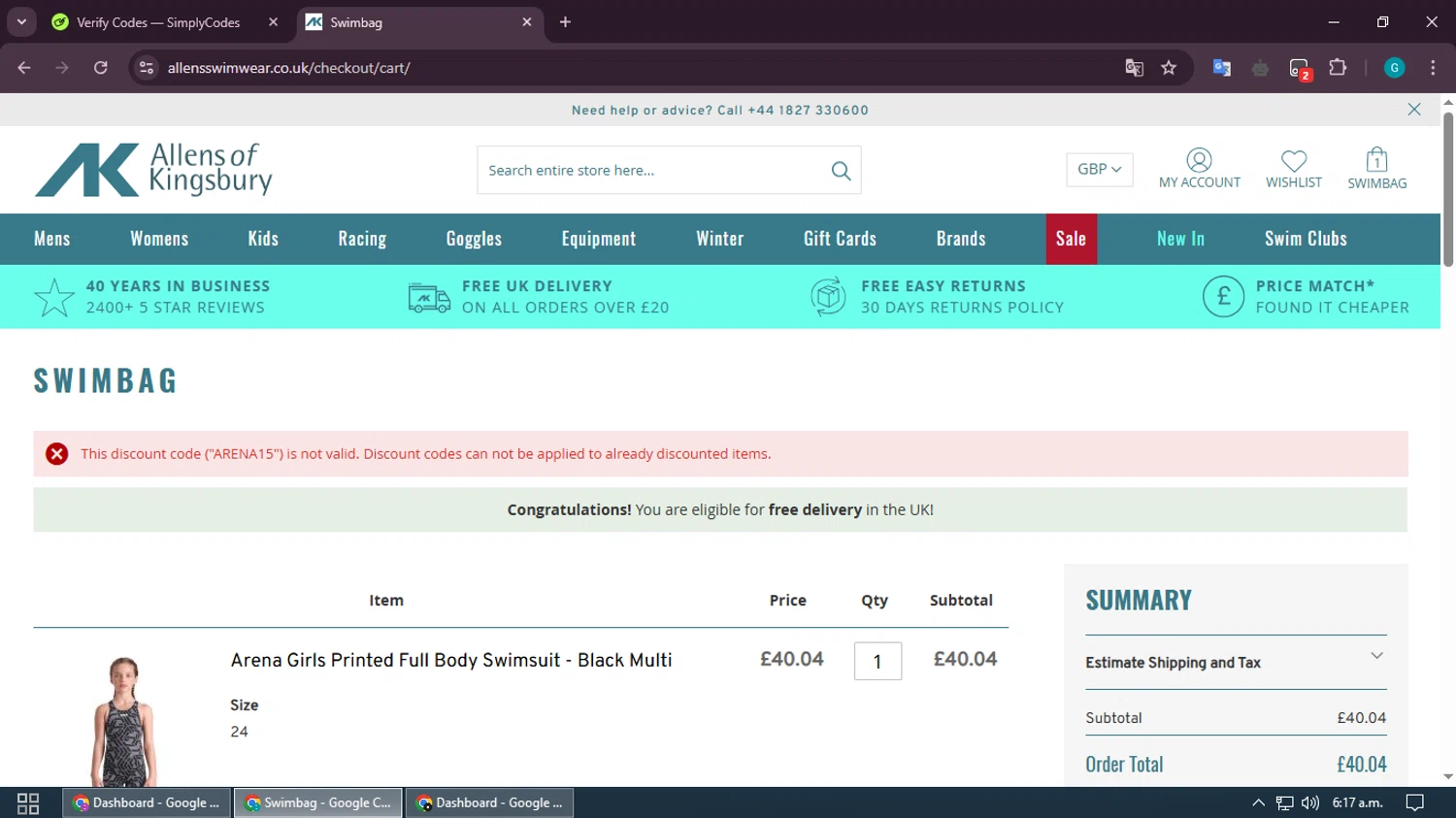Bookmark this page with the star icon

(x=1169, y=68)
